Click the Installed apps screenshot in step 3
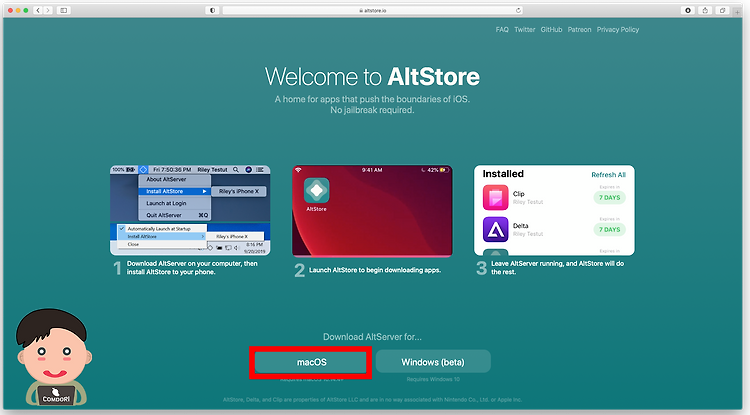The height and width of the screenshot is (415, 750). point(554,210)
